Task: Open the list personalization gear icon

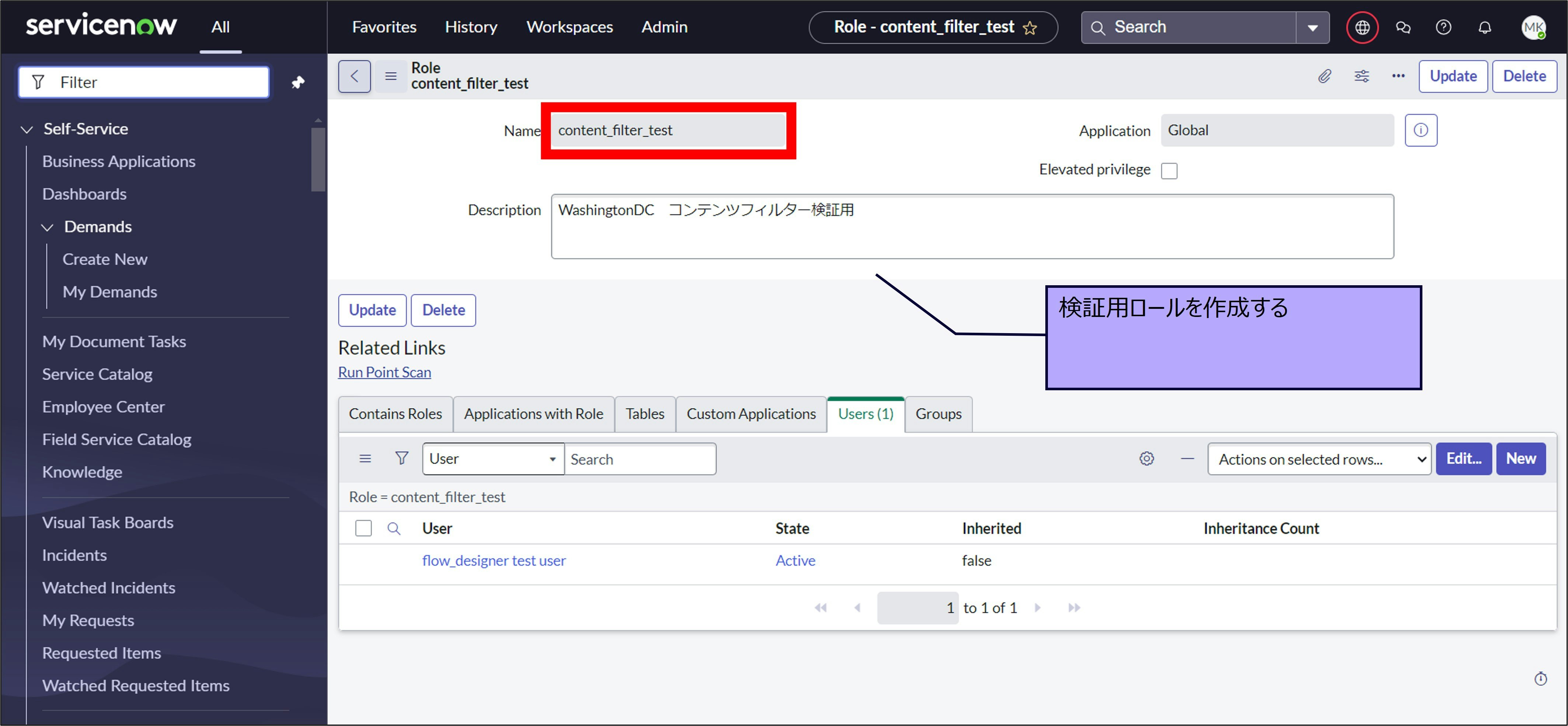Action: point(1146,459)
